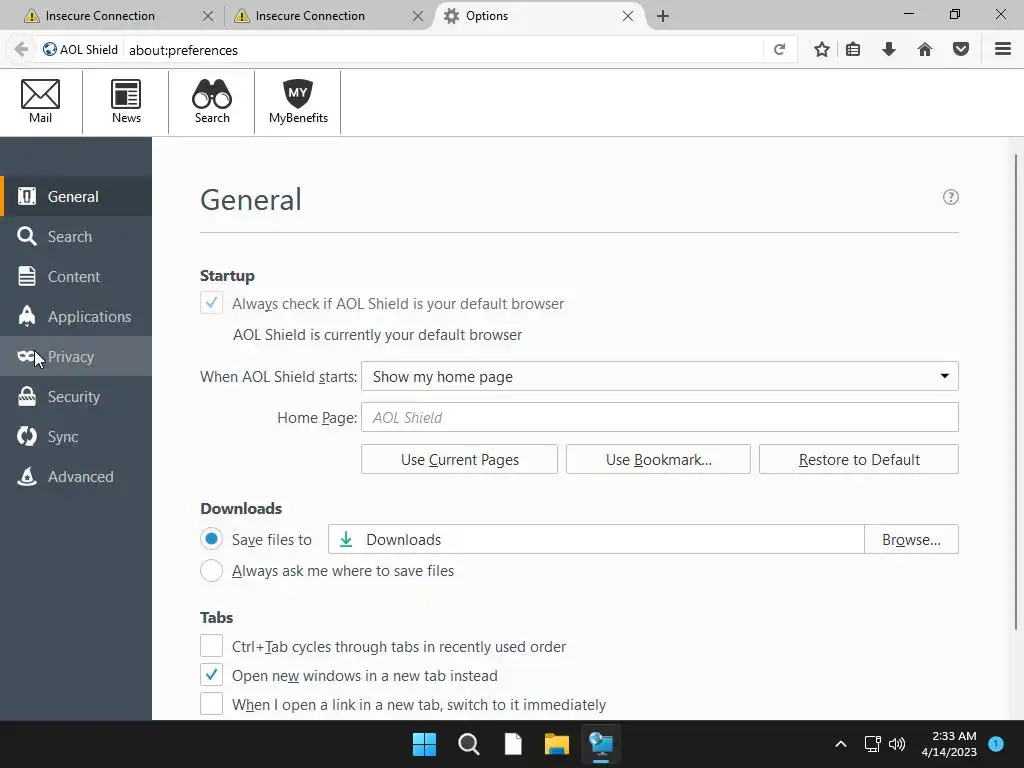Open the downloads arrow icon
The width and height of the screenshot is (1024, 768).
888,50
